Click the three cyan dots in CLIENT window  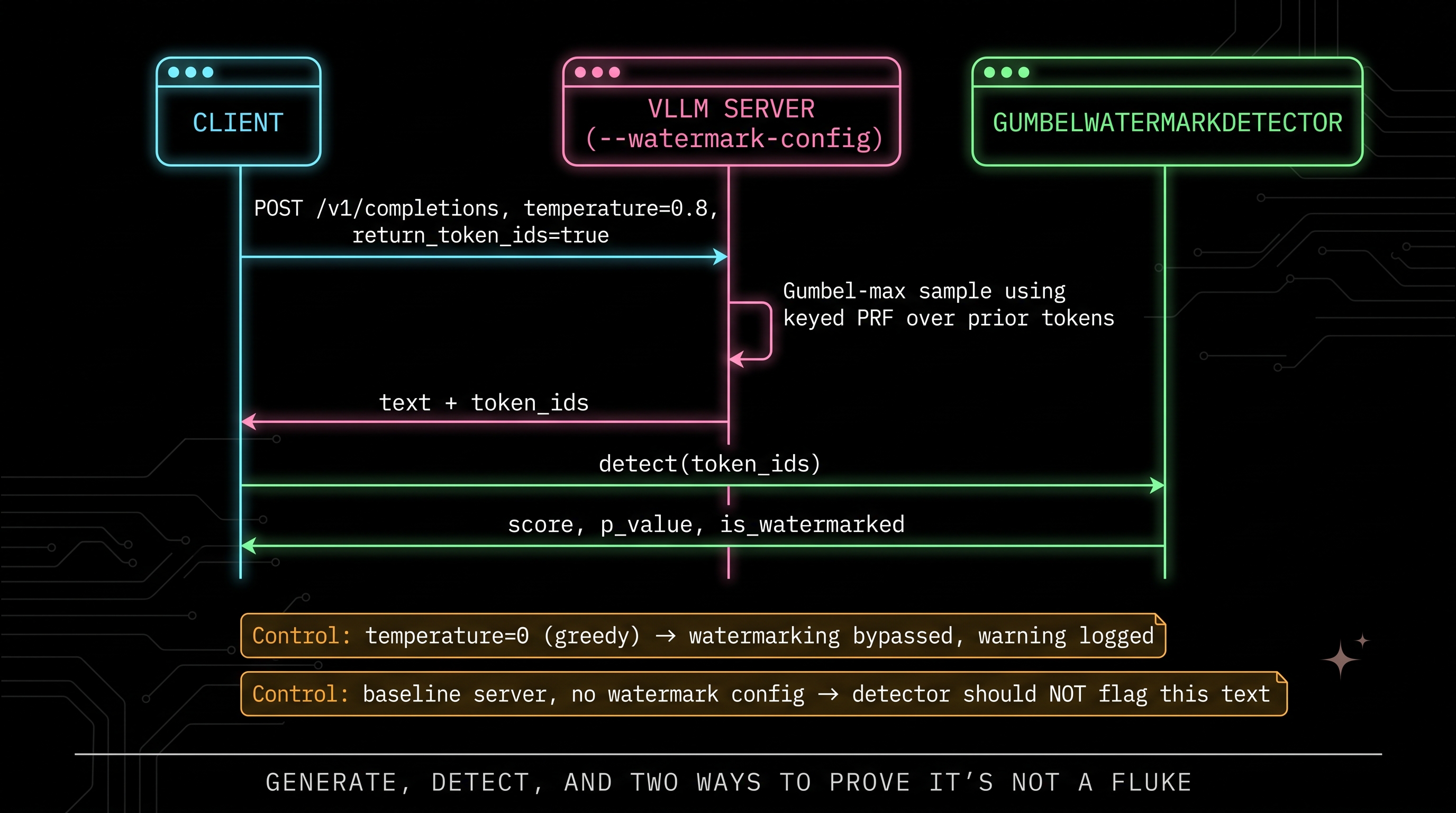191,73
